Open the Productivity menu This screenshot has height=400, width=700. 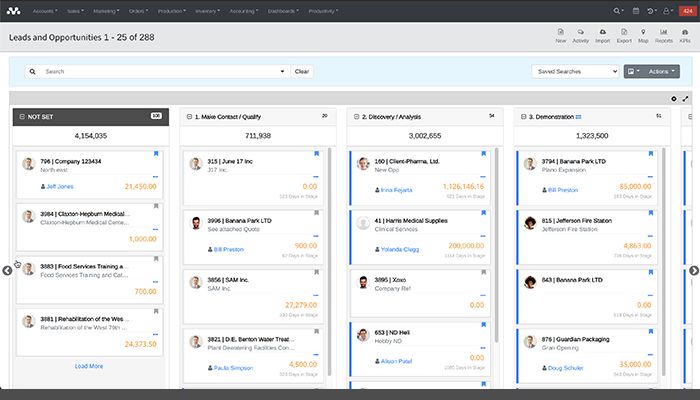pos(323,11)
